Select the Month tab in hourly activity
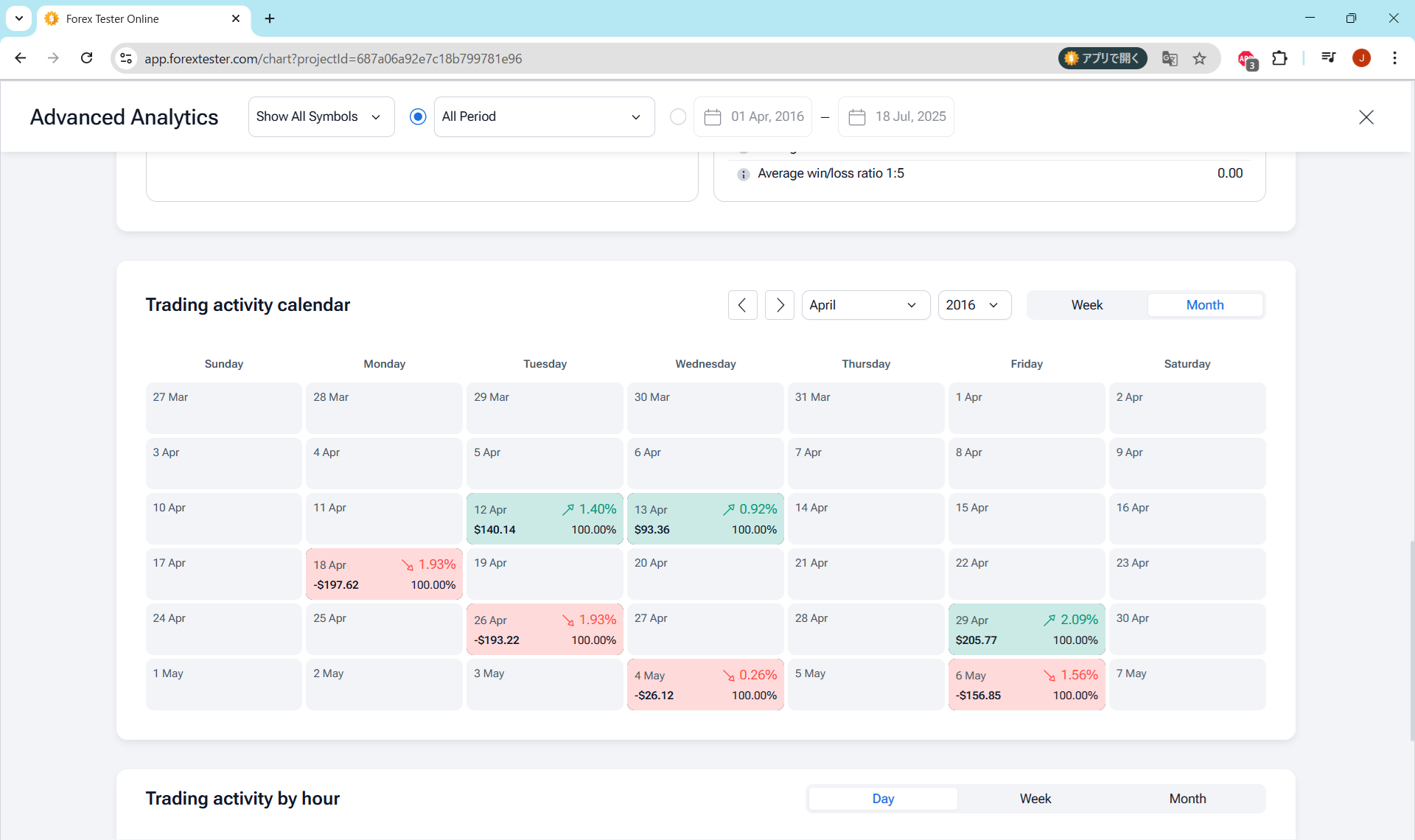1415x840 pixels. pos(1187,799)
